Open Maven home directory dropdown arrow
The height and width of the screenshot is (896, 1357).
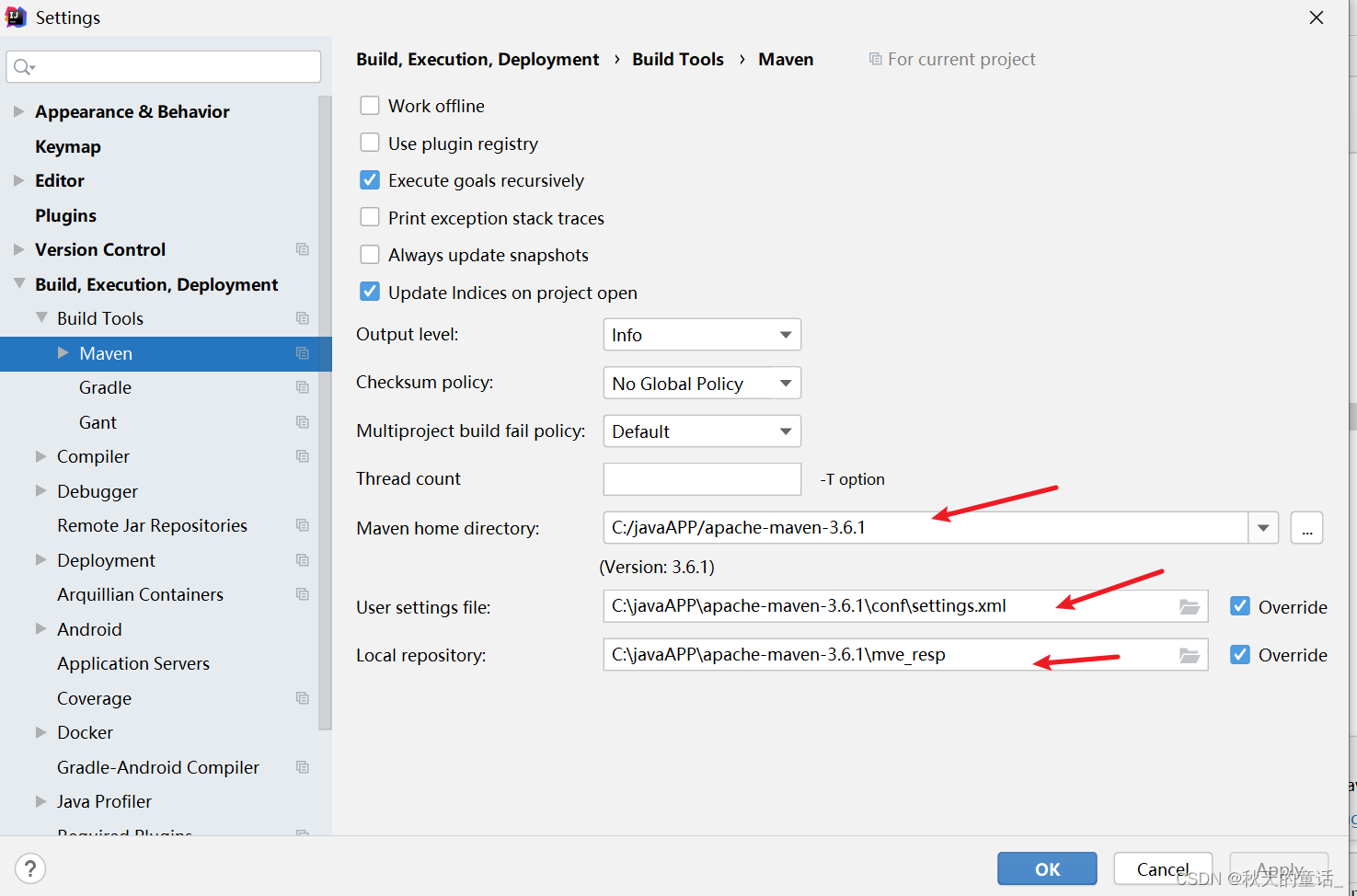[1263, 528]
